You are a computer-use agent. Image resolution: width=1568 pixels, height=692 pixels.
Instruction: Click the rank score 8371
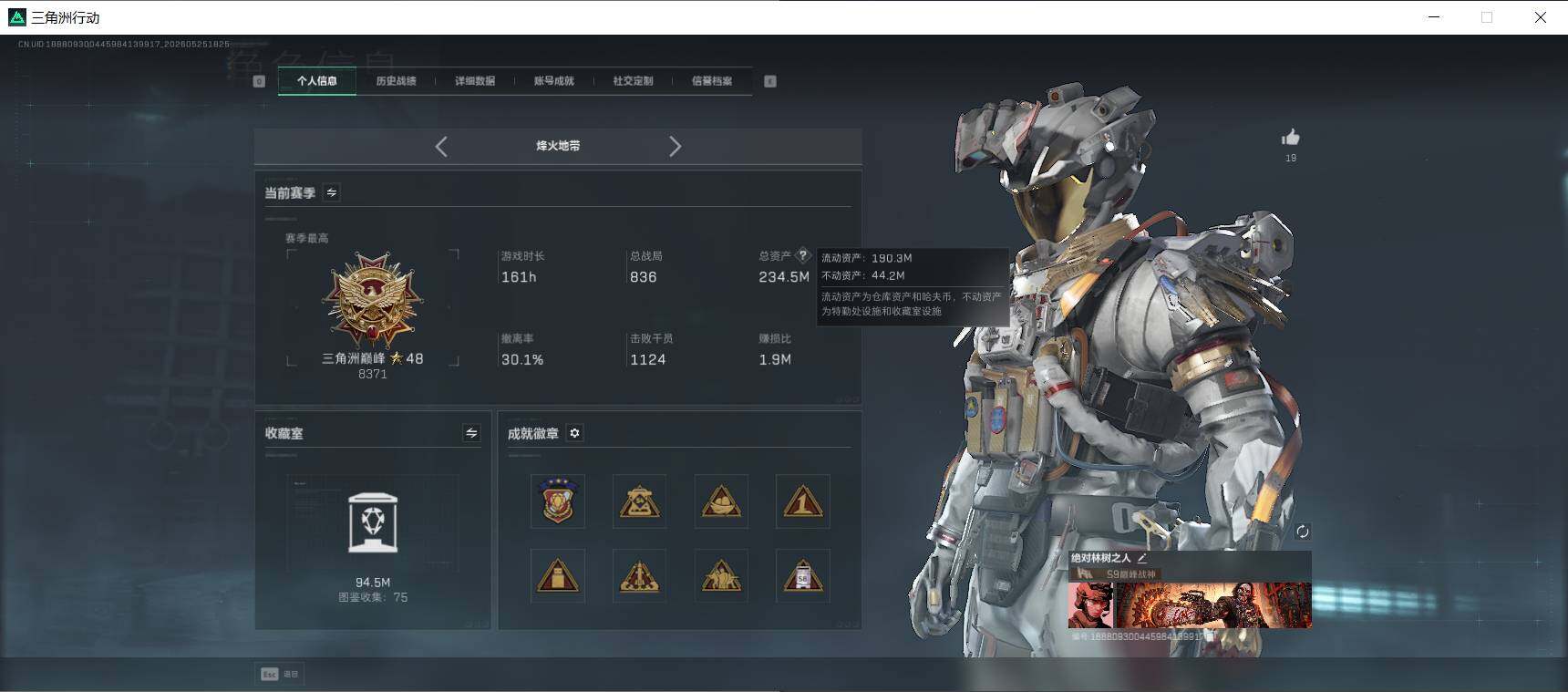tap(373, 375)
